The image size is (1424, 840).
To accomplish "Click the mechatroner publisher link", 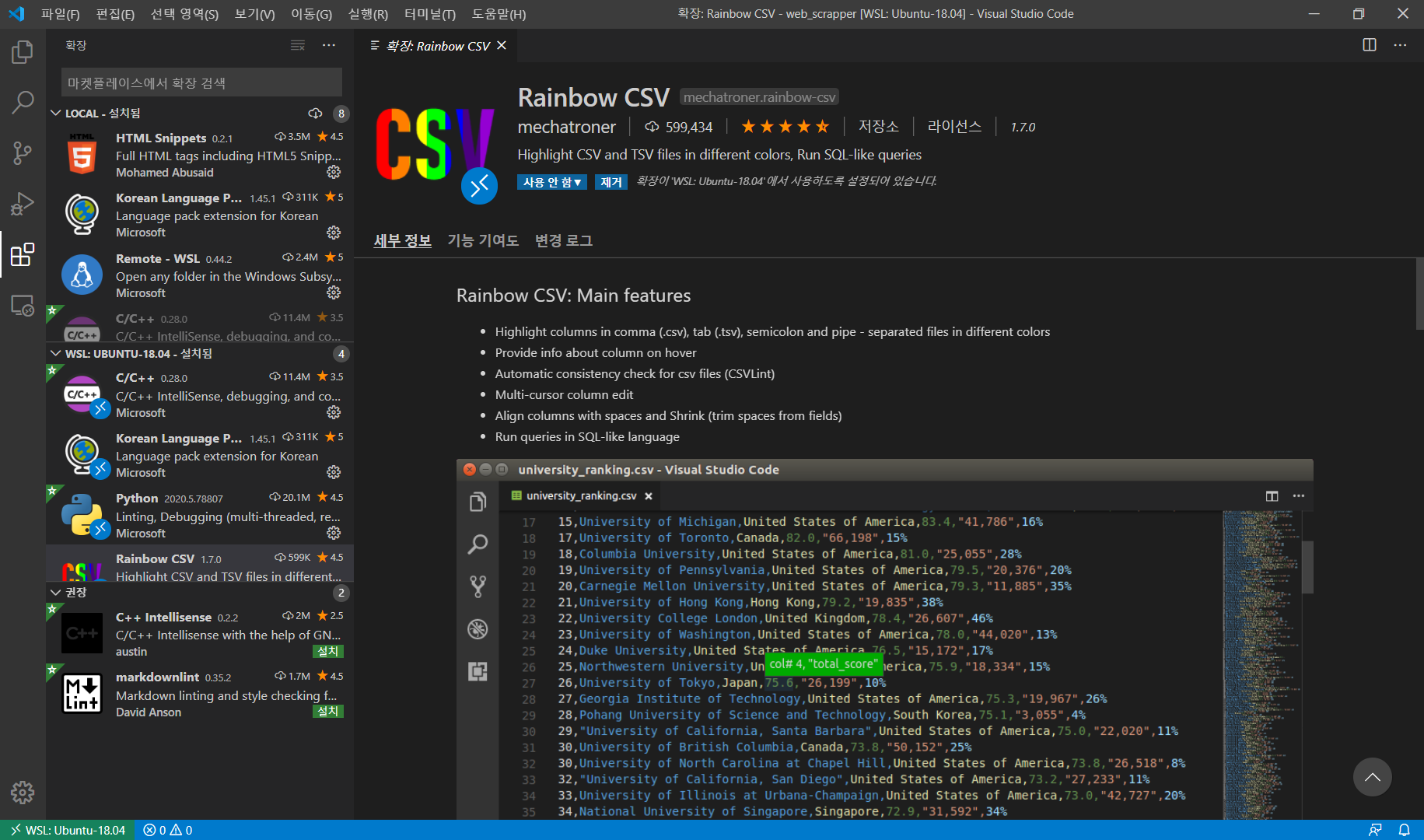I will pos(566,127).
